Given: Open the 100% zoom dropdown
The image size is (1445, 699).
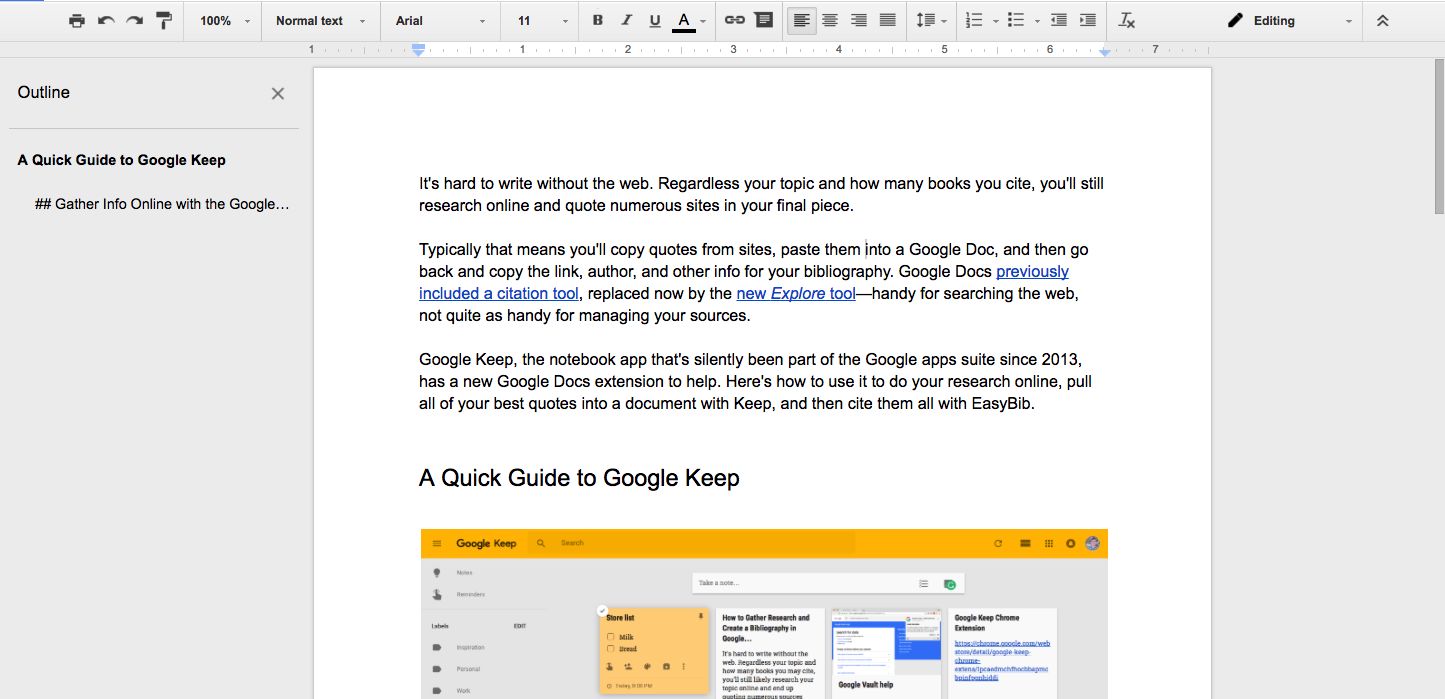Looking at the screenshot, I should (224, 20).
